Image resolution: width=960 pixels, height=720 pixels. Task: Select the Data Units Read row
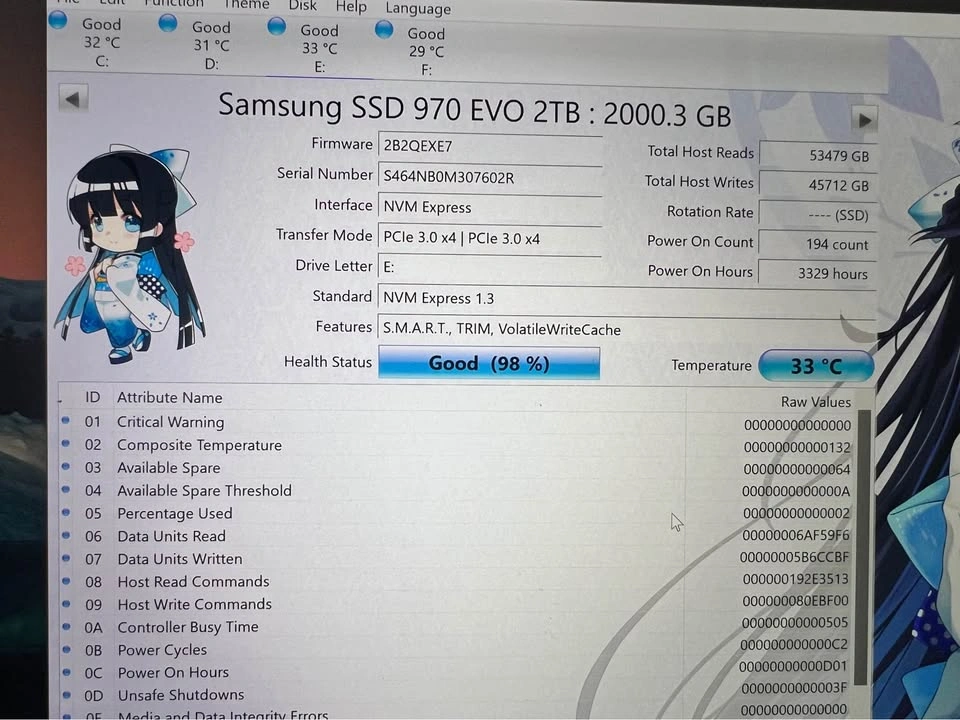point(456,536)
